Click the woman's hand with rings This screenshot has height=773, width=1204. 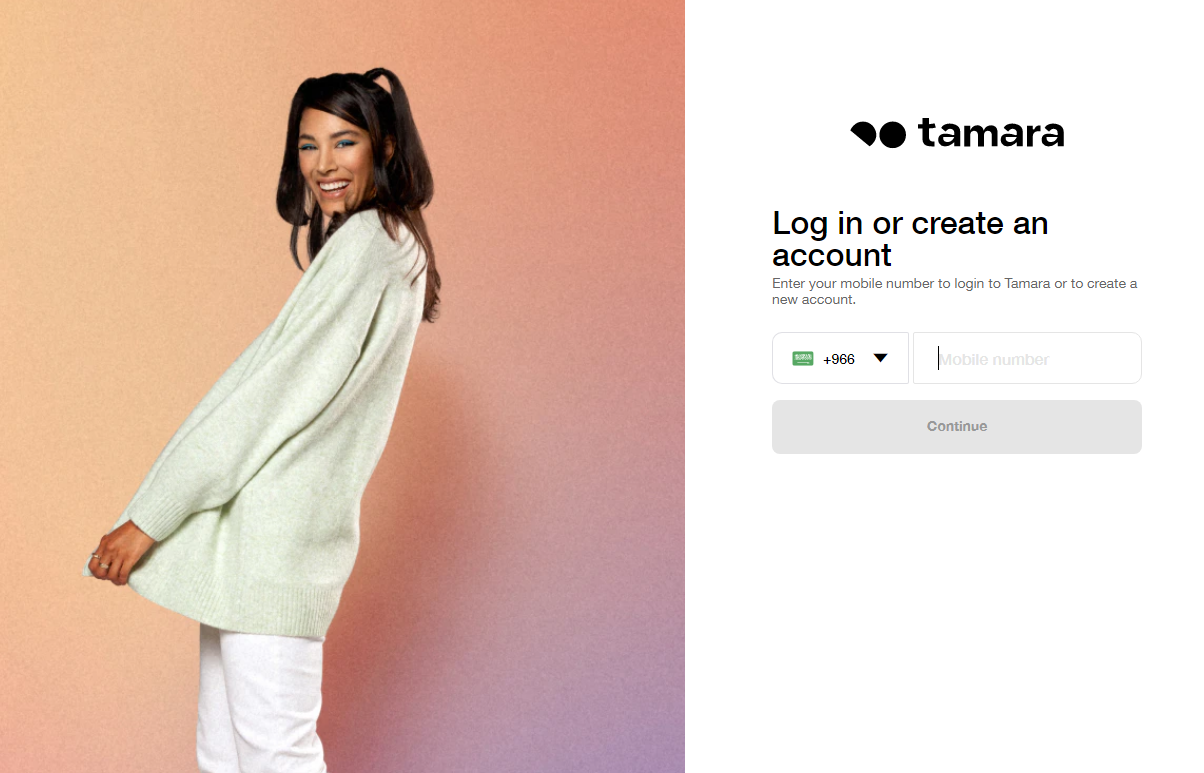tap(108, 558)
